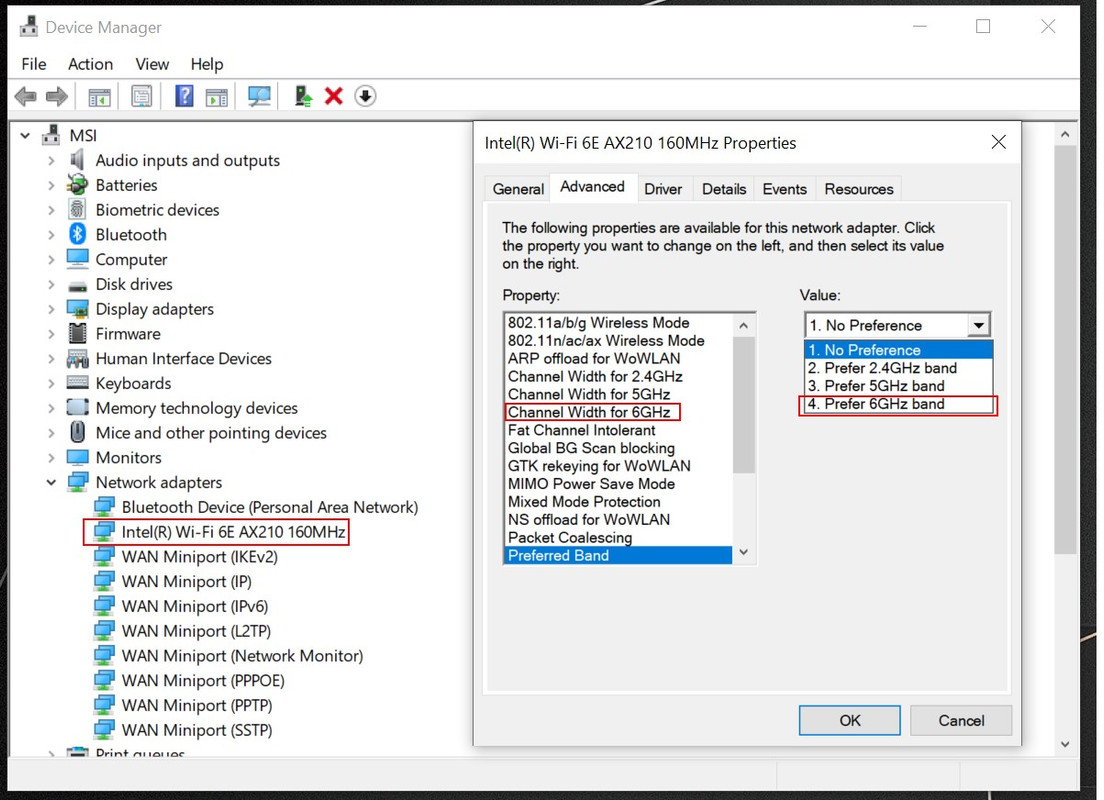
Task: Click Show/Hide Console Tree toolbar icon
Action: [x=99, y=96]
